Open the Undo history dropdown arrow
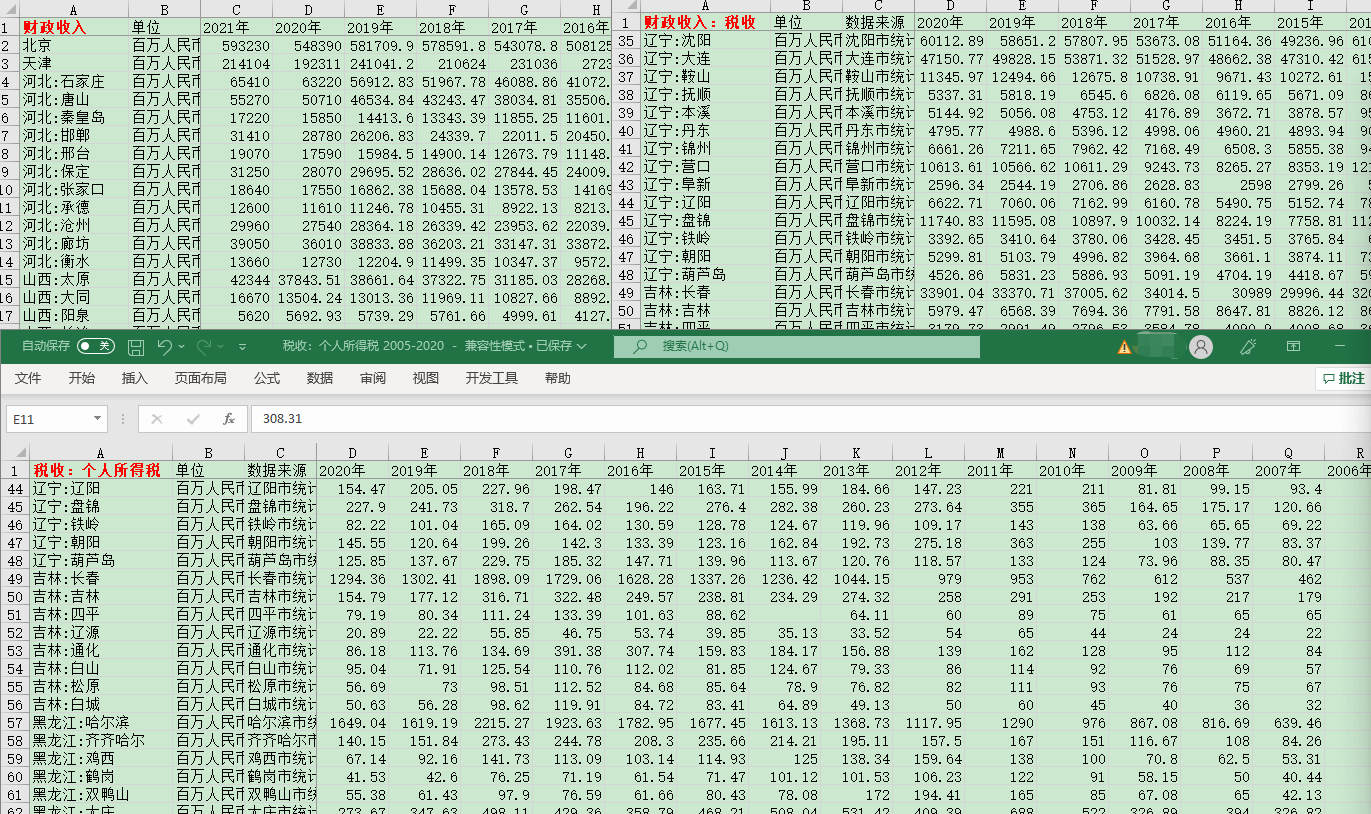1371x814 pixels. click(x=182, y=347)
